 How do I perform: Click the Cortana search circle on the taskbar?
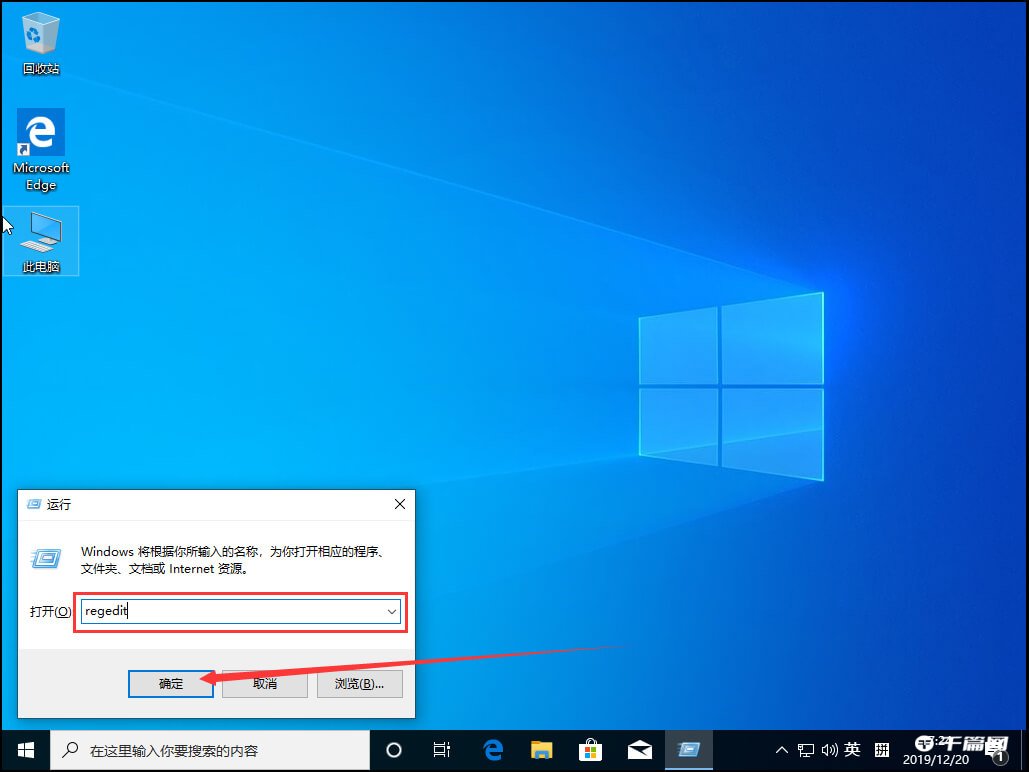(x=393, y=749)
